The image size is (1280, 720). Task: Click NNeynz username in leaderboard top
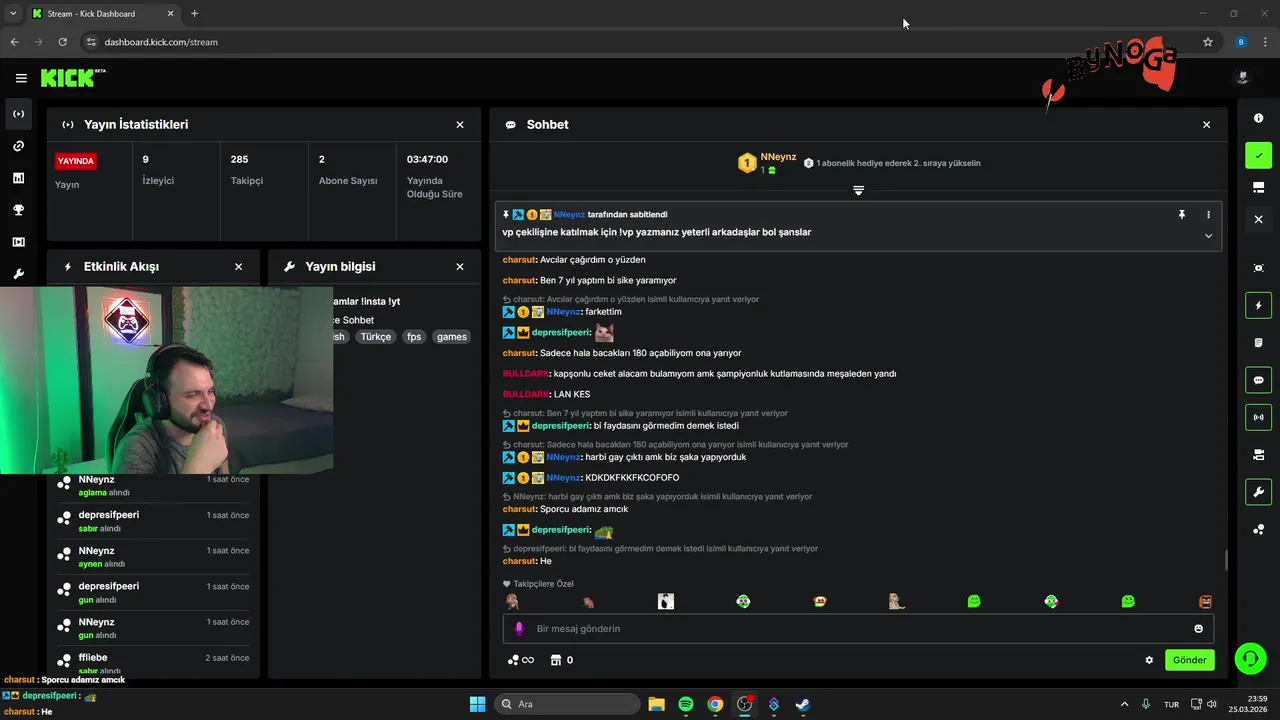pyautogui.click(x=778, y=157)
